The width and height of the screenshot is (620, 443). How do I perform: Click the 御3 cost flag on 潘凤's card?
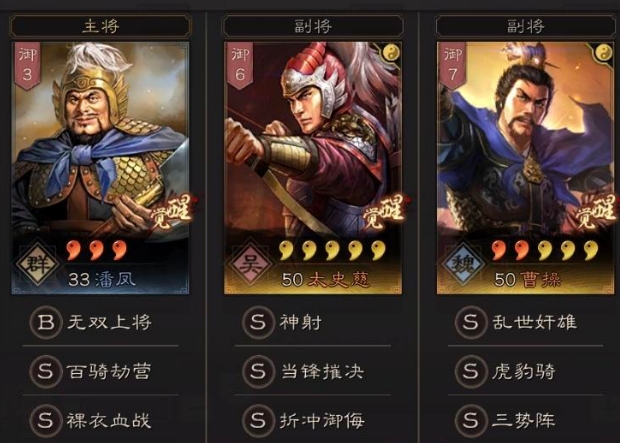coord(28,66)
